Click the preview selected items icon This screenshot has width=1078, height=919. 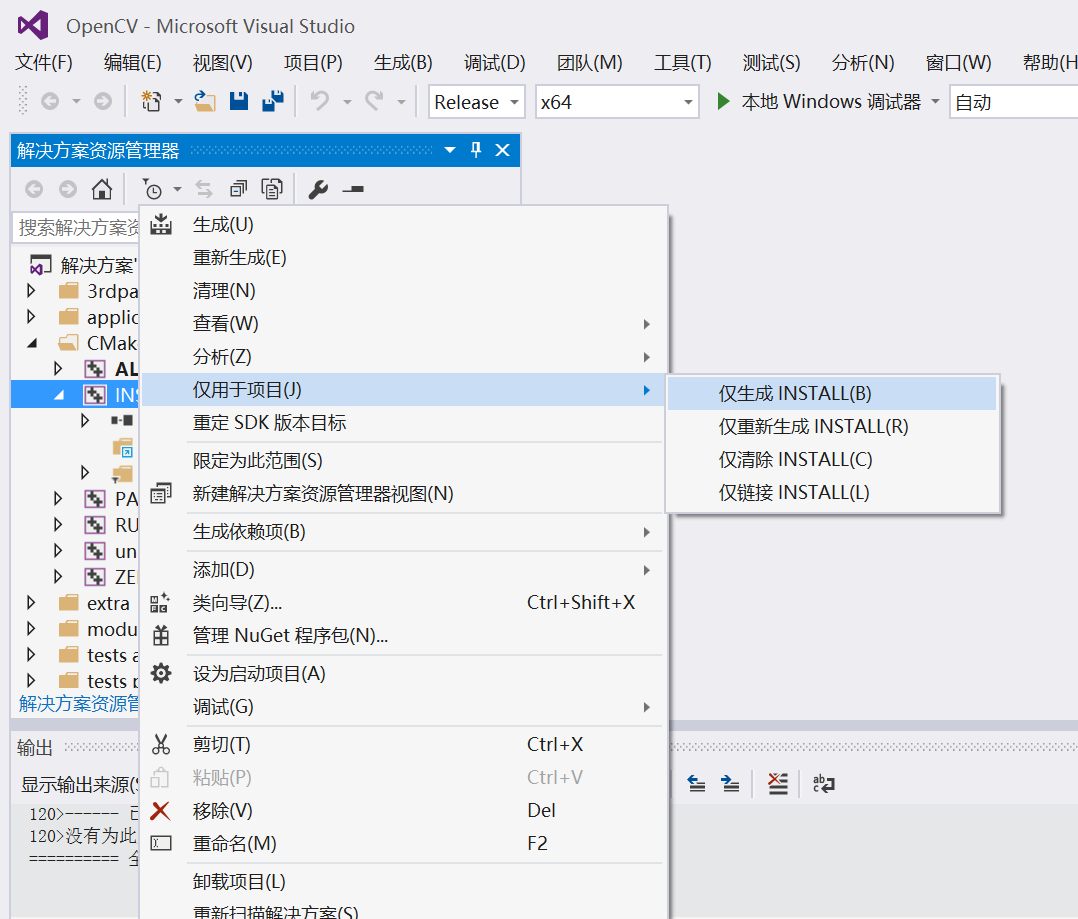click(x=353, y=189)
